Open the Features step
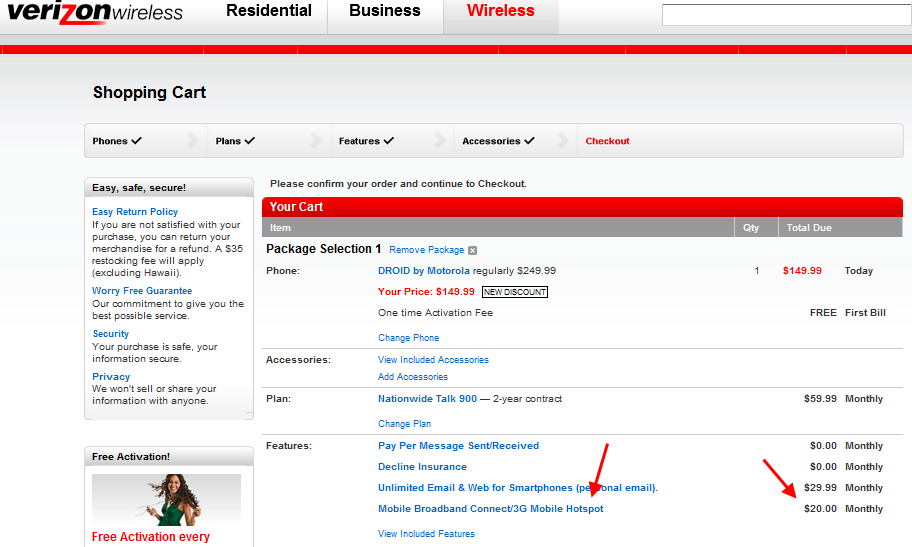 (x=366, y=141)
